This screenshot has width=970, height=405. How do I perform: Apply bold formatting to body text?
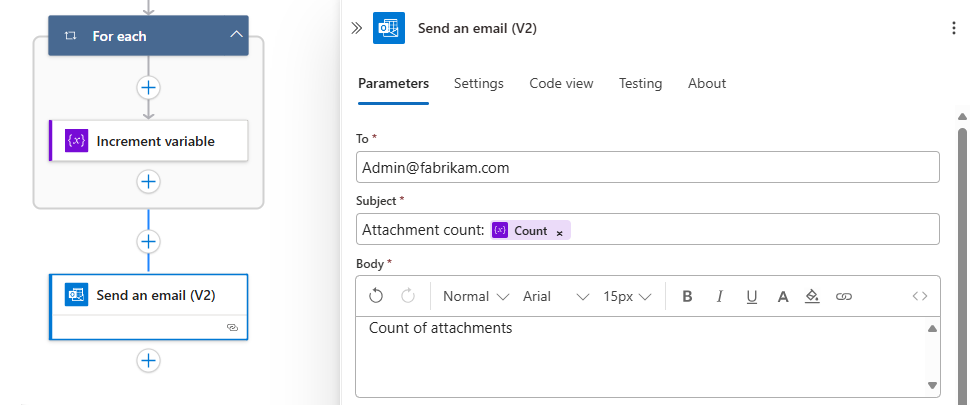687,296
